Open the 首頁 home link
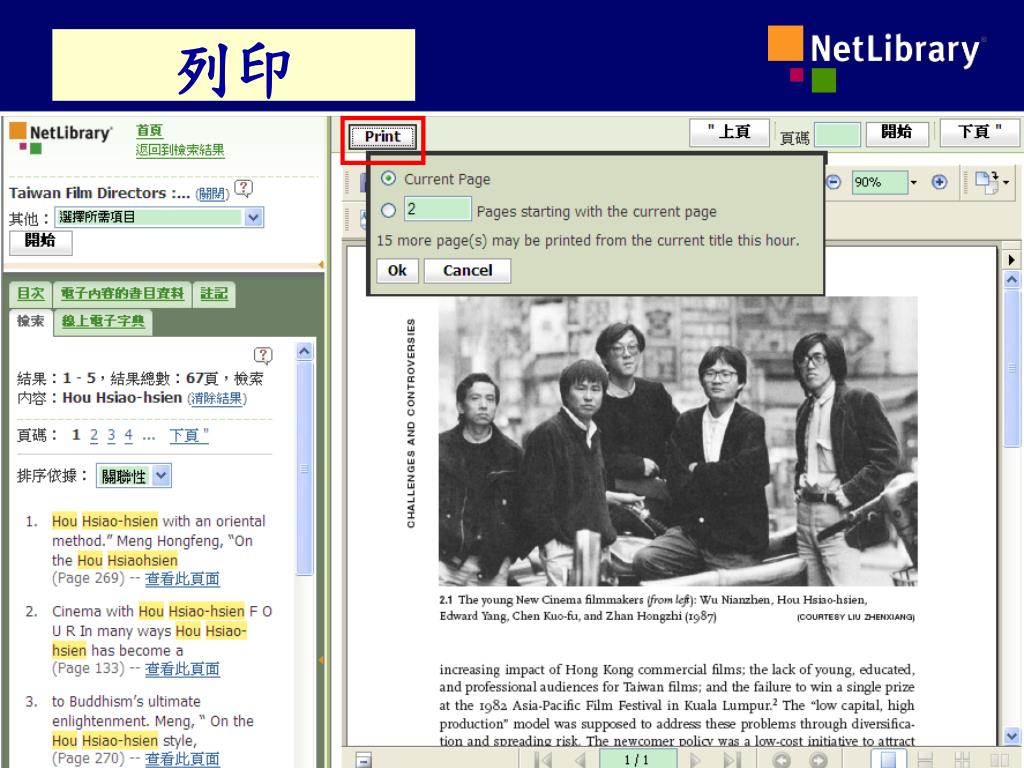 pos(149,131)
